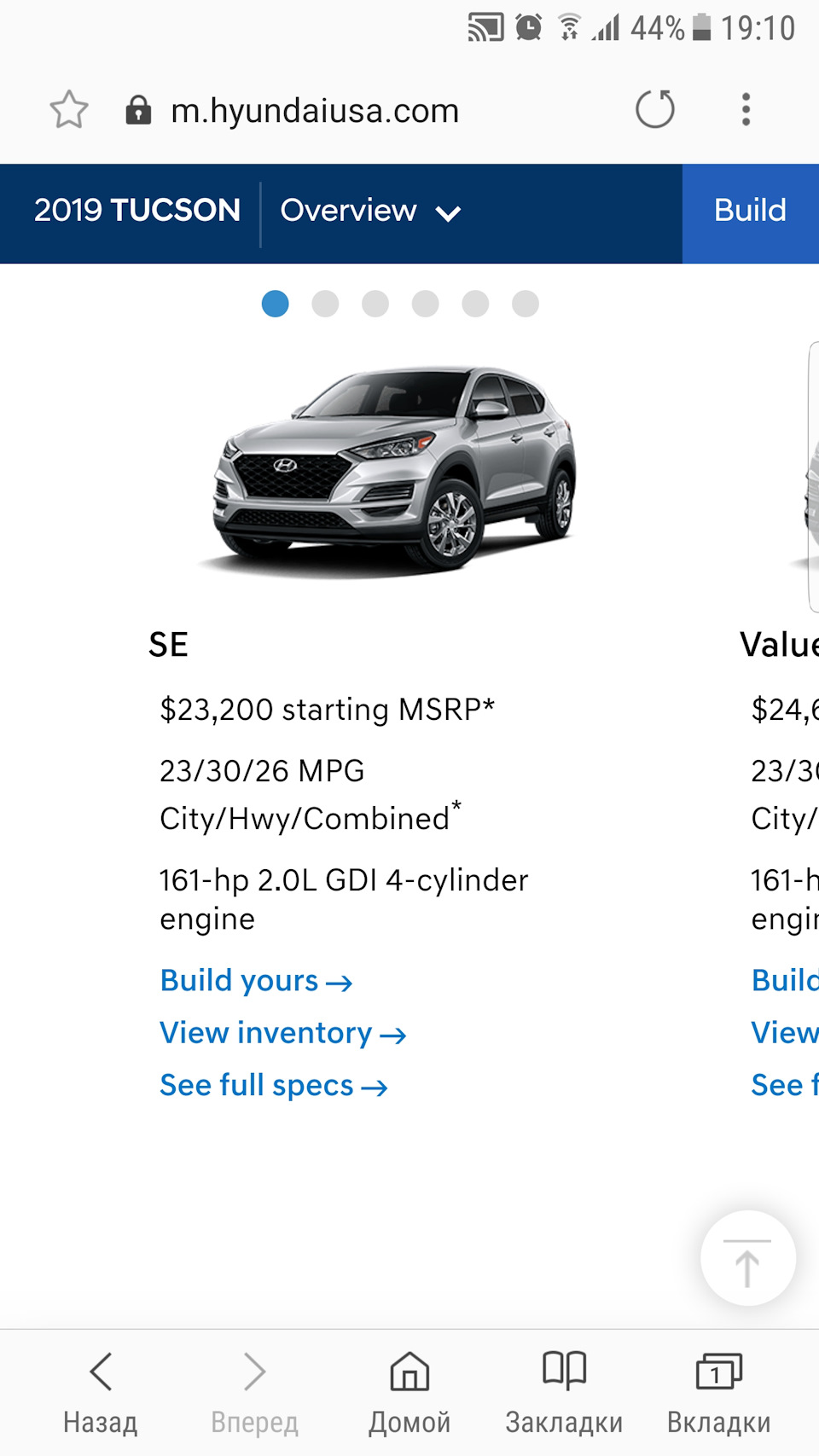The width and height of the screenshot is (819, 1456).
Task: Select the second carousel dot
Action: point(326,304)
